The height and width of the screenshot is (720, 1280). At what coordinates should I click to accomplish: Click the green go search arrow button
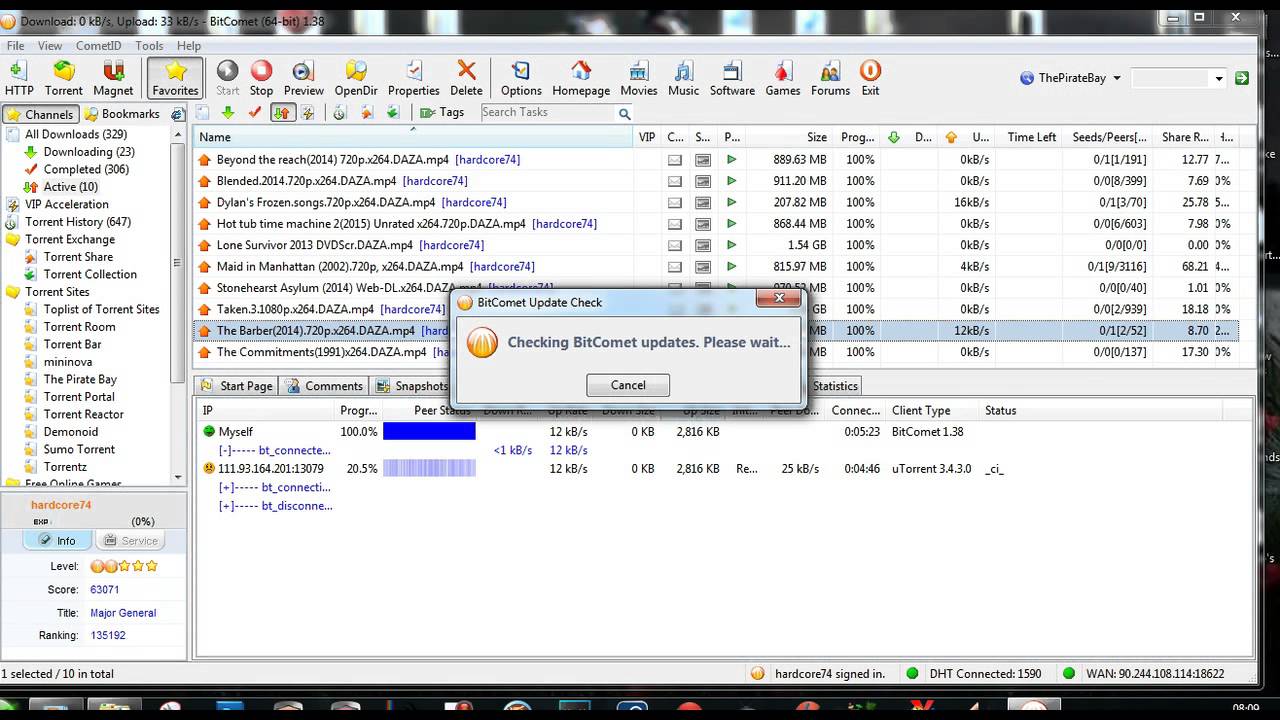[x=1242, y=78]
